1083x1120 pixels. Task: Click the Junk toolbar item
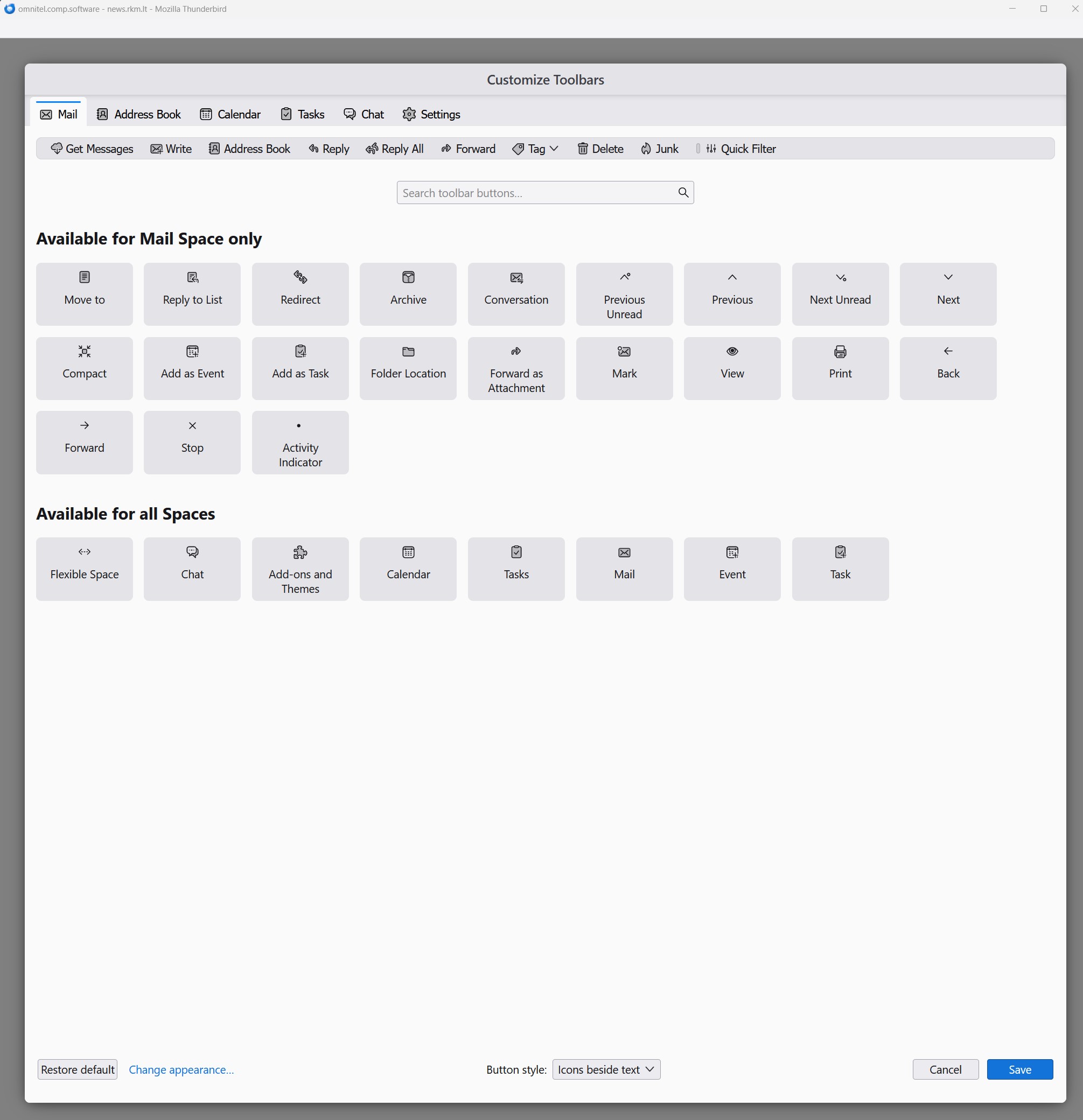[660, 149]
